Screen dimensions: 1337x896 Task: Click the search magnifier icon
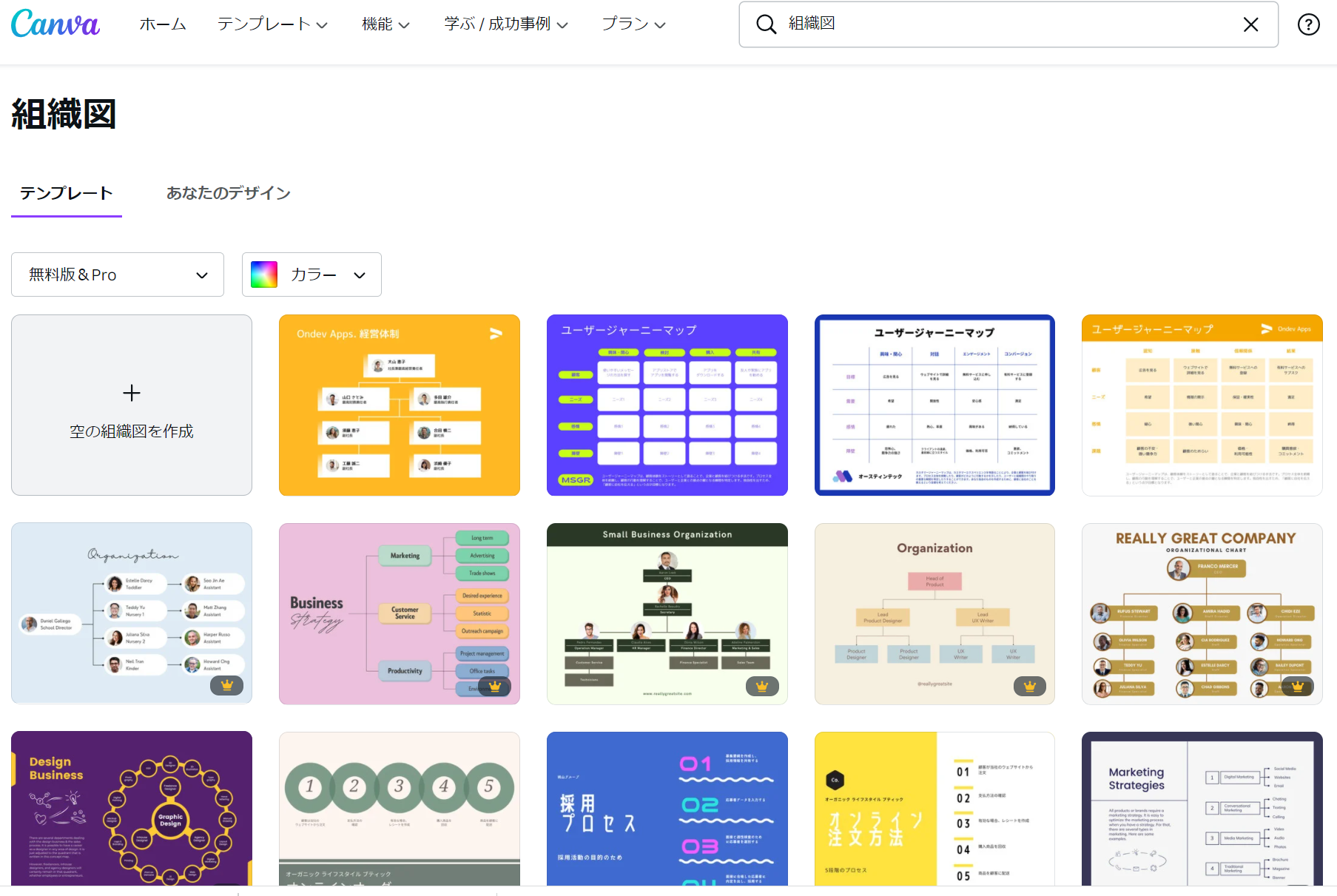pos(766,24)
